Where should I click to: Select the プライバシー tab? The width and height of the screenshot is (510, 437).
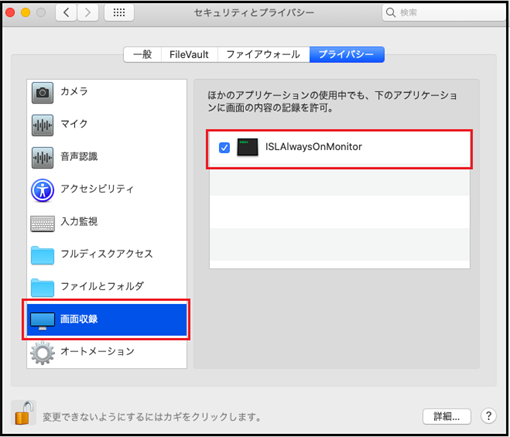[x=347, y=54]
